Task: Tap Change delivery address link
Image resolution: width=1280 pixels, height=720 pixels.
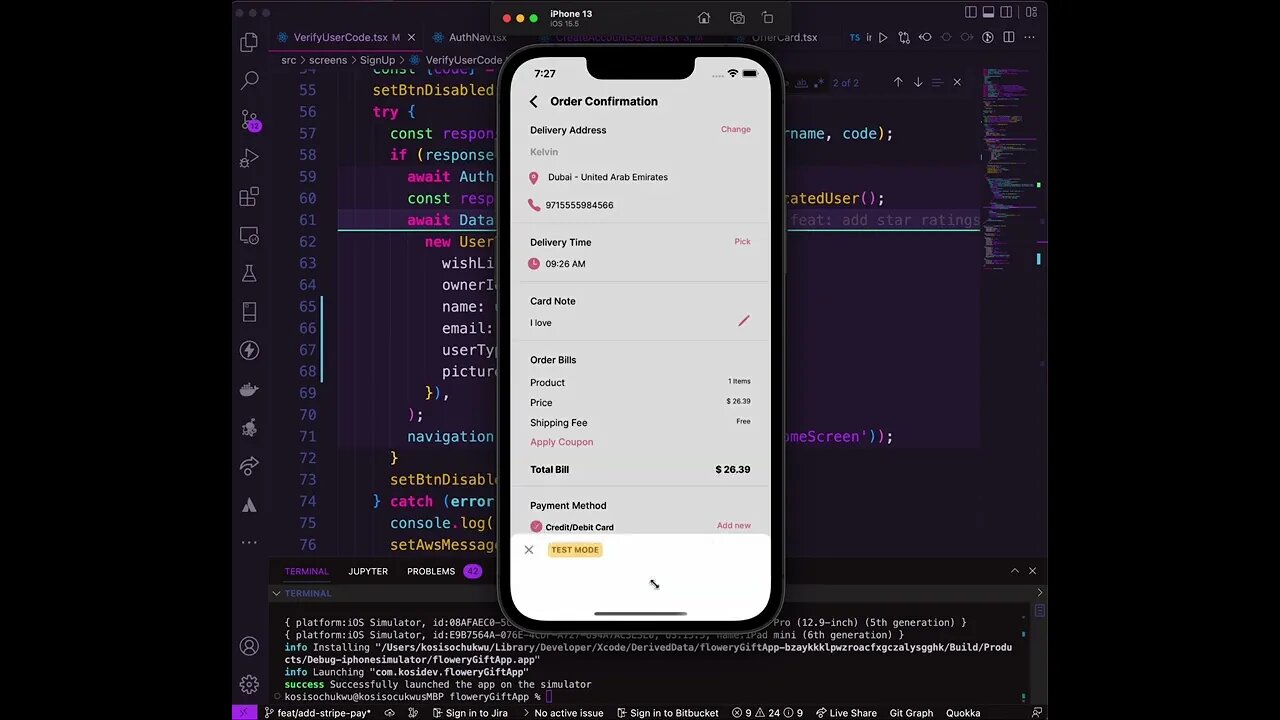Action: [736, 129]
